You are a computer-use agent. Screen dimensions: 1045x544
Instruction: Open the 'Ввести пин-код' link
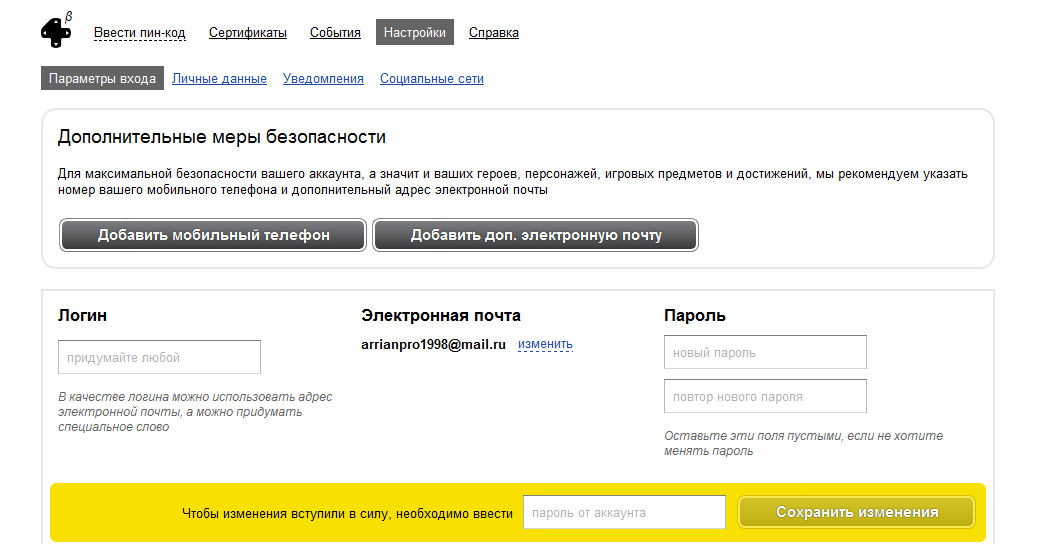pyautogui.click(x=140, y=33)
